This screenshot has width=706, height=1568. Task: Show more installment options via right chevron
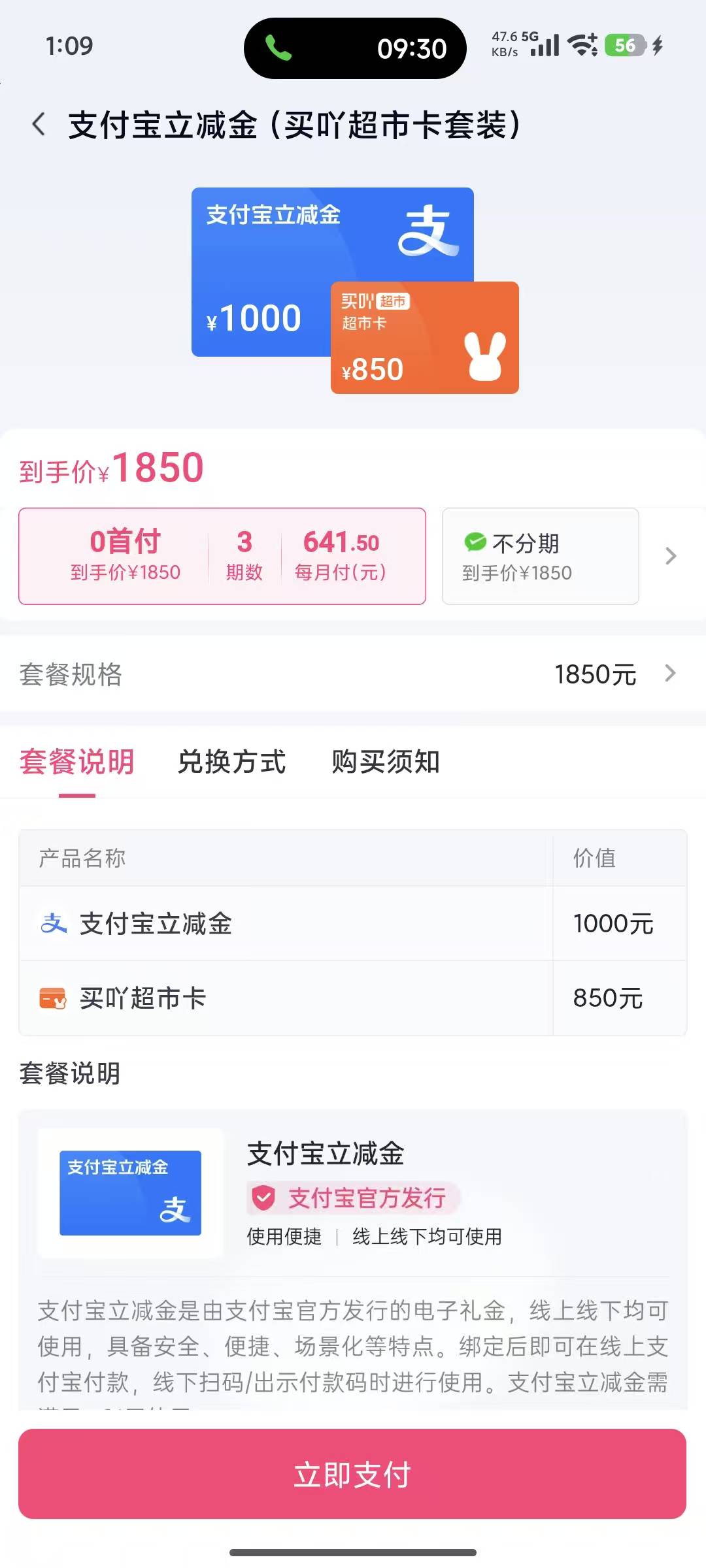click(671, 556)
